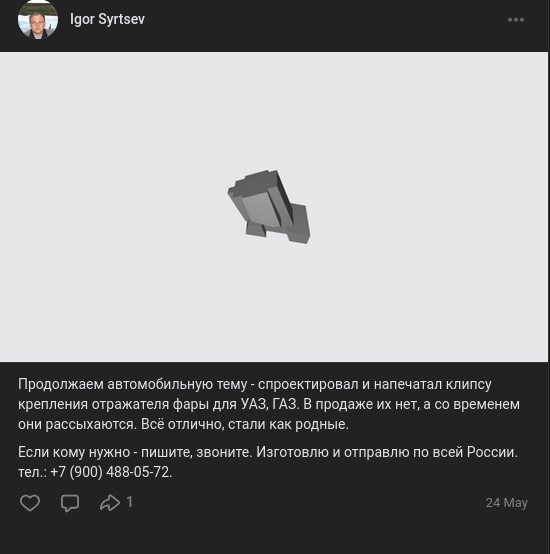550x554 pixels.
Task: Click the empty space between share count and date
Action: 307,502
